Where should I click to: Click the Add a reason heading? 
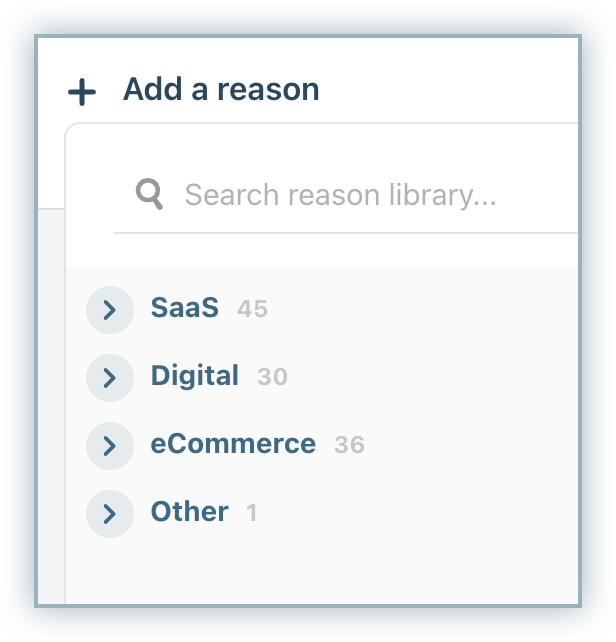221,90
